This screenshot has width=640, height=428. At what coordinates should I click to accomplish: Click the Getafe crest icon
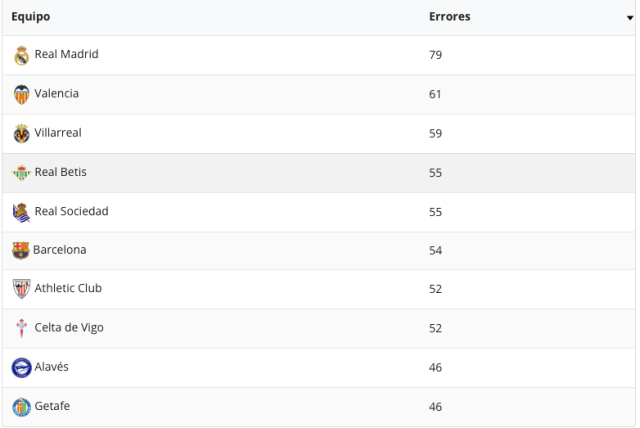click(x=22, y=407)
